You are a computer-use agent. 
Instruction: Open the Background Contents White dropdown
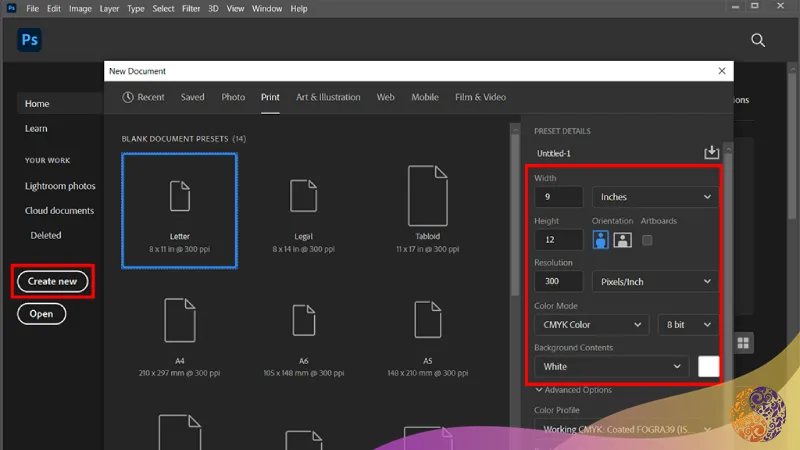(x=612, y=366)
